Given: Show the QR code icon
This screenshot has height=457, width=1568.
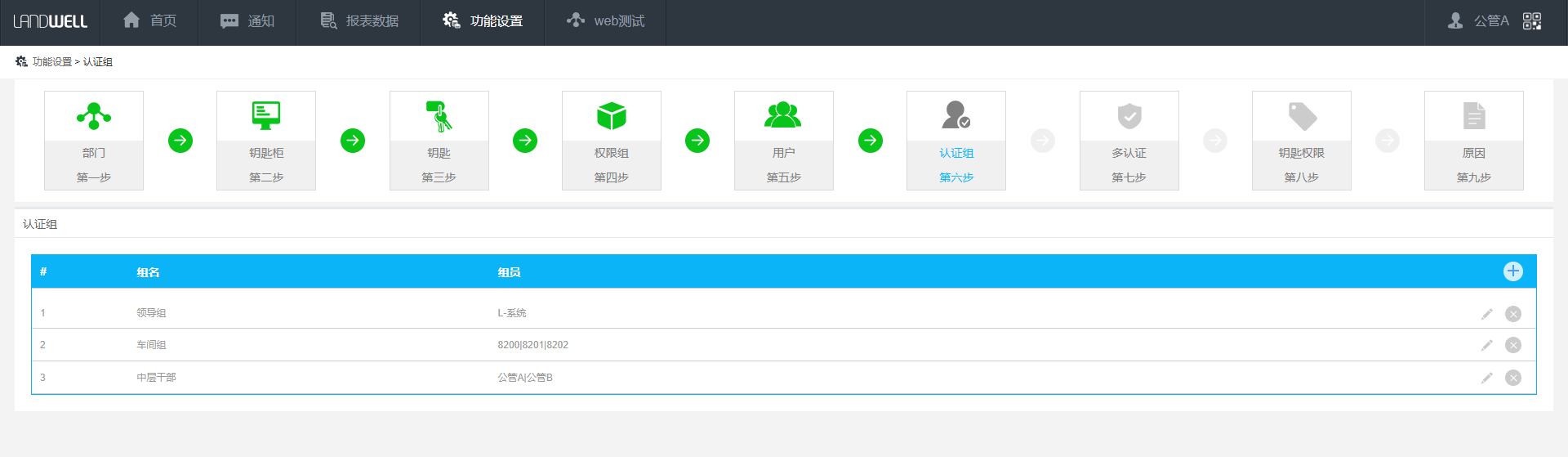Looking at the screenshot, I should click(1532, 21).
